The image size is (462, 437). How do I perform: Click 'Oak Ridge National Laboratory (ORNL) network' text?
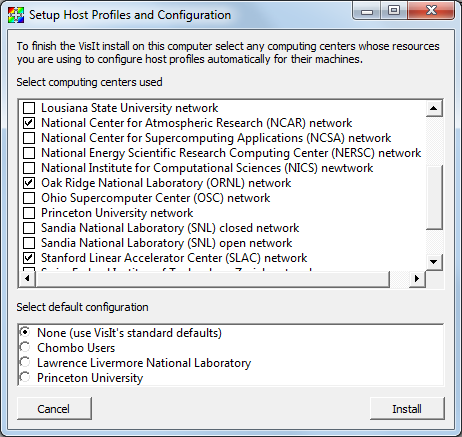point(166,183)
